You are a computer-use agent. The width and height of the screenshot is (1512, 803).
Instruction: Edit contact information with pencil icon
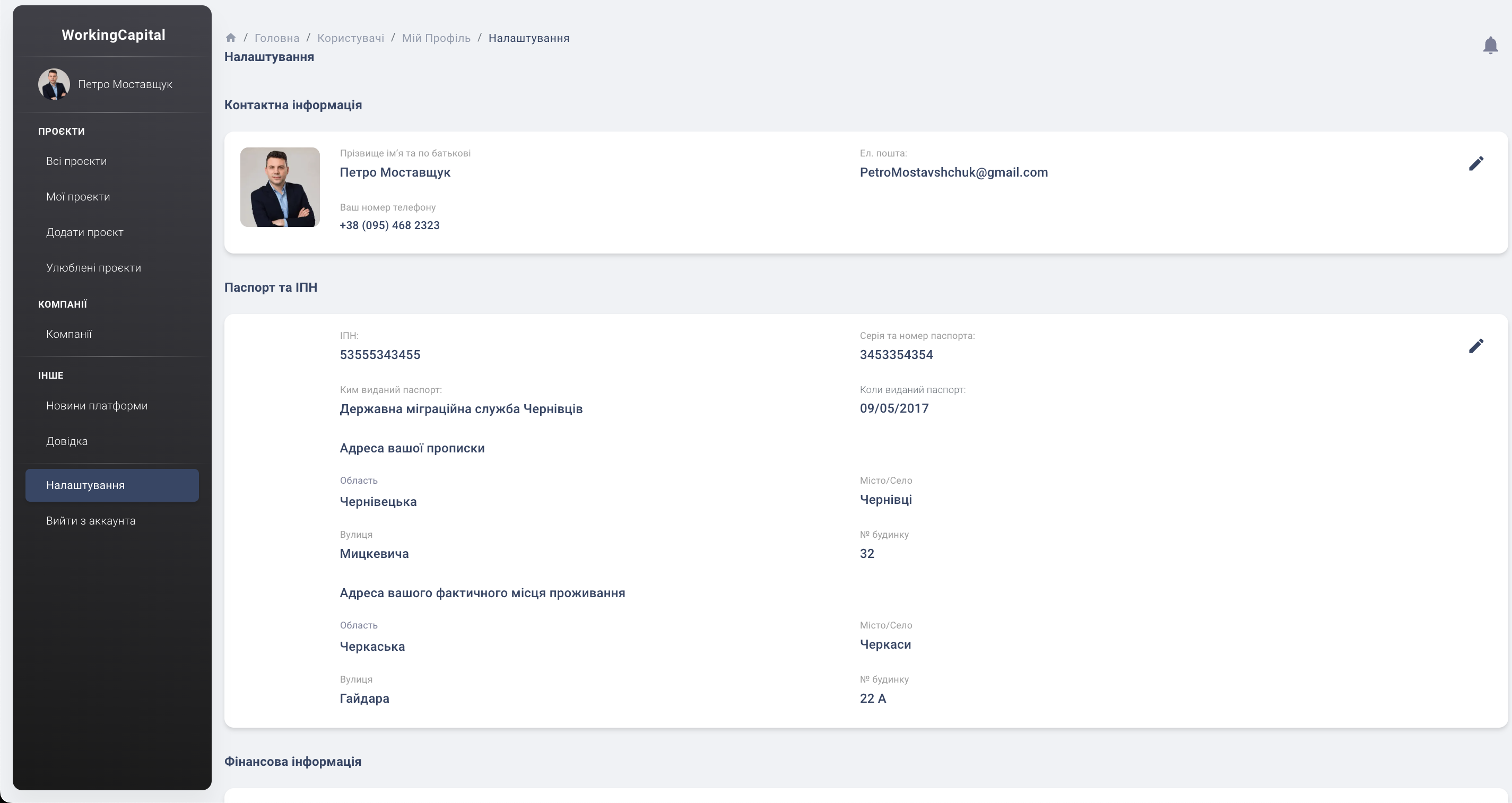pyautogui.click(x=1475, y=164)
